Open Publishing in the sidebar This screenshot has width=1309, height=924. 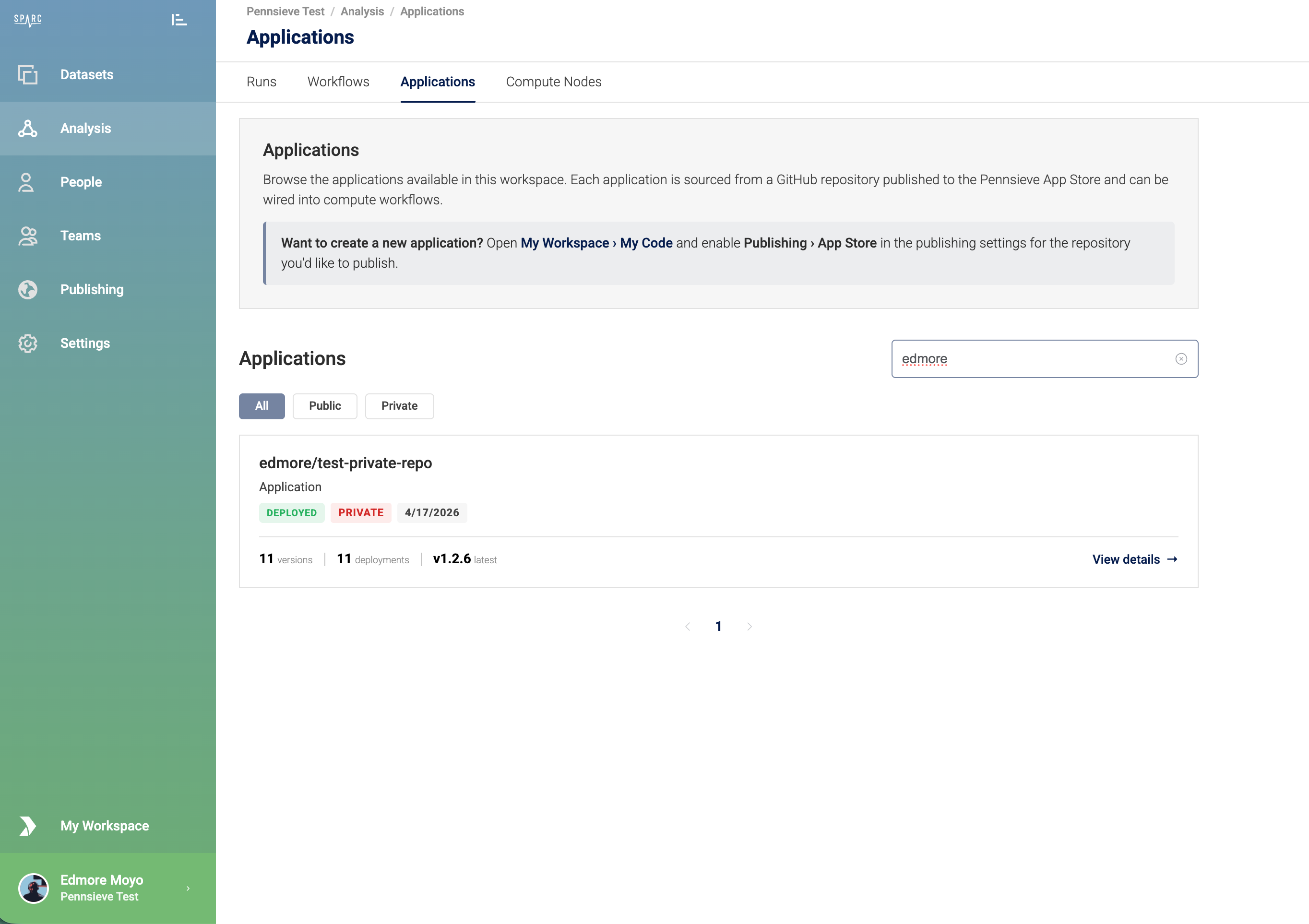[x=108, y=290]
